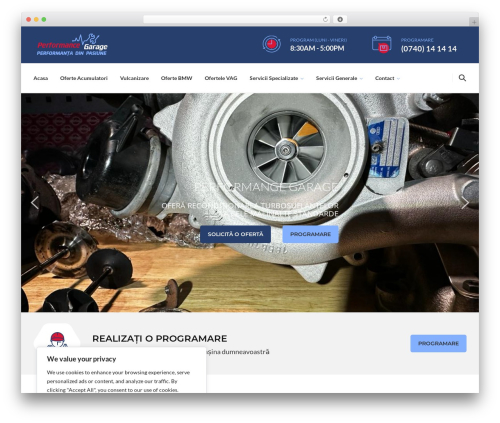The height and width of the screenshot is (423, 500).
Task: Open Acasa menu item
Action: (41, 78)
